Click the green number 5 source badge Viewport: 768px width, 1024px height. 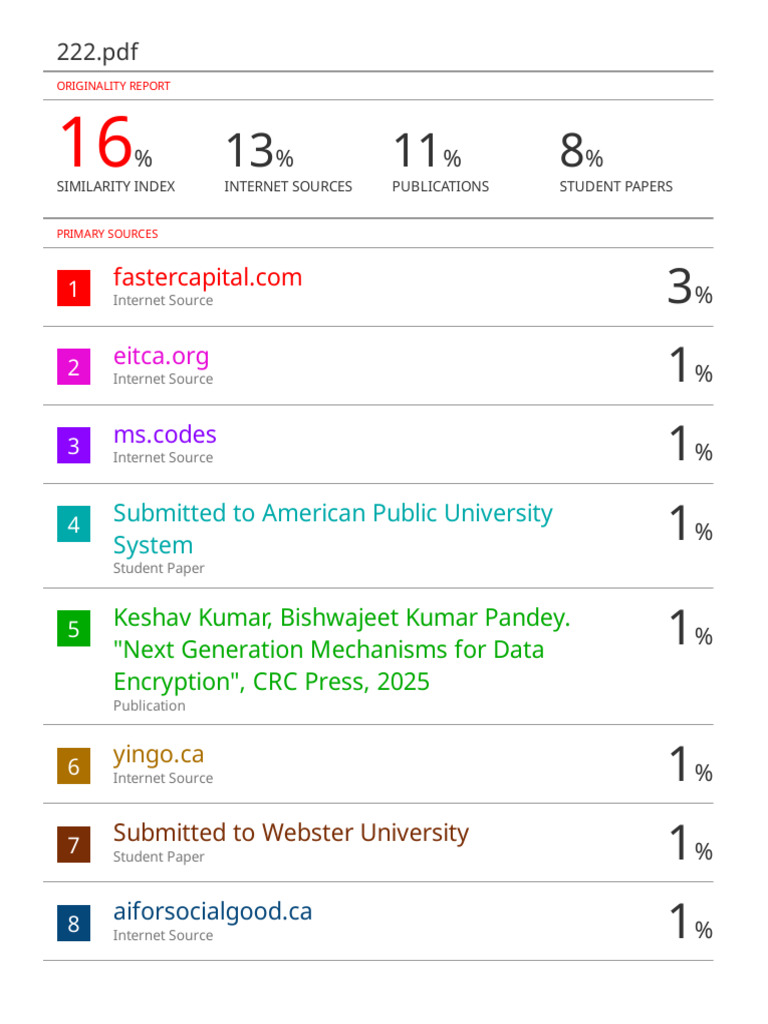(73, 629)
